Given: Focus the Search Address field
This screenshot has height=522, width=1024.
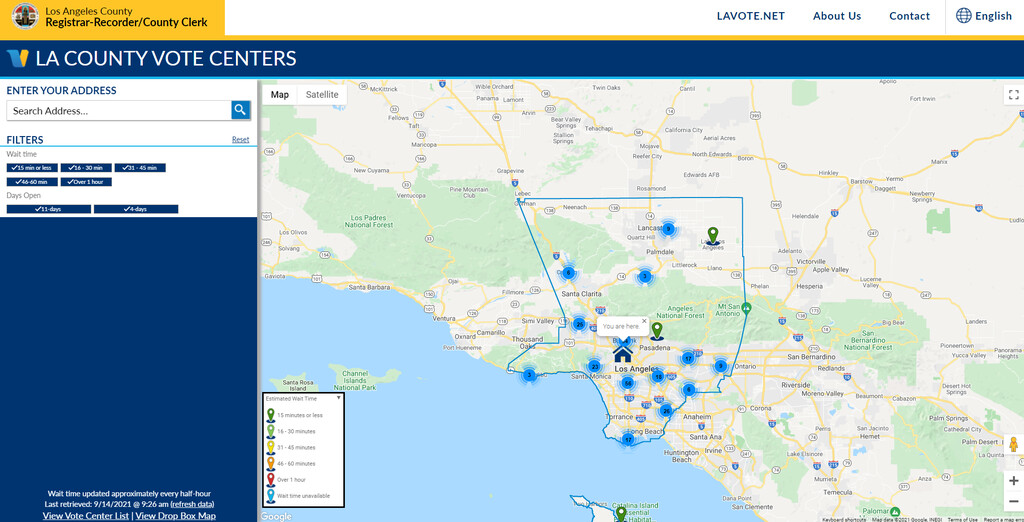Looking at the screenshot, I should click(119, 110).
